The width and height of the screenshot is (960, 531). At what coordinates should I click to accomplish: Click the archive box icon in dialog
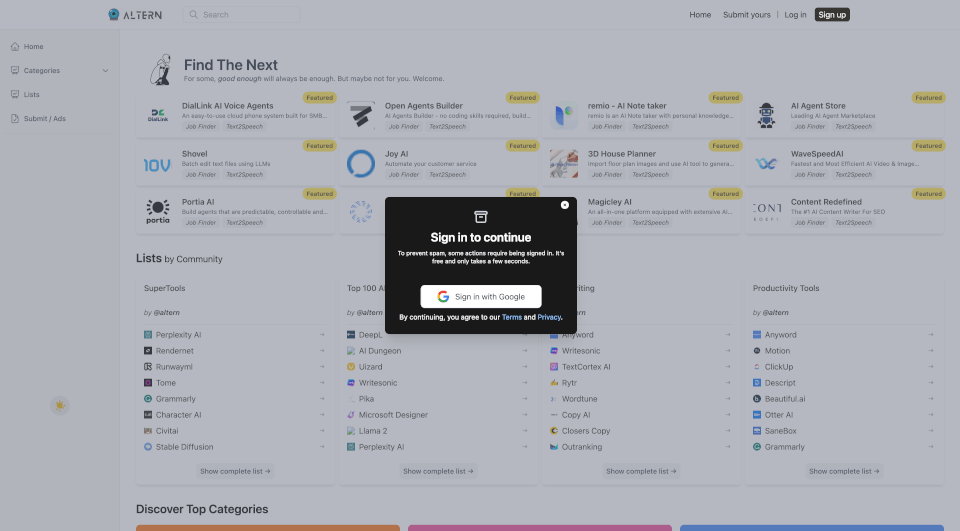click(481, 217)
